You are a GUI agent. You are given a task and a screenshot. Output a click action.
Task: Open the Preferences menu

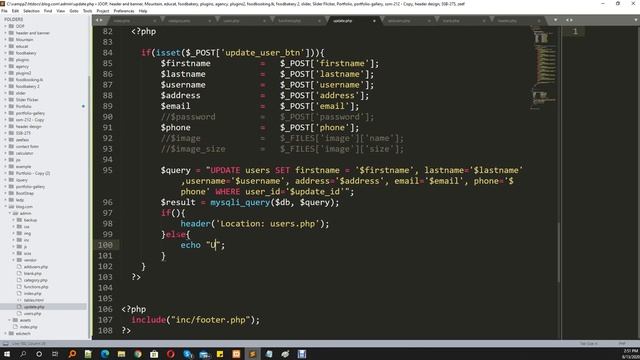(124, 11)
